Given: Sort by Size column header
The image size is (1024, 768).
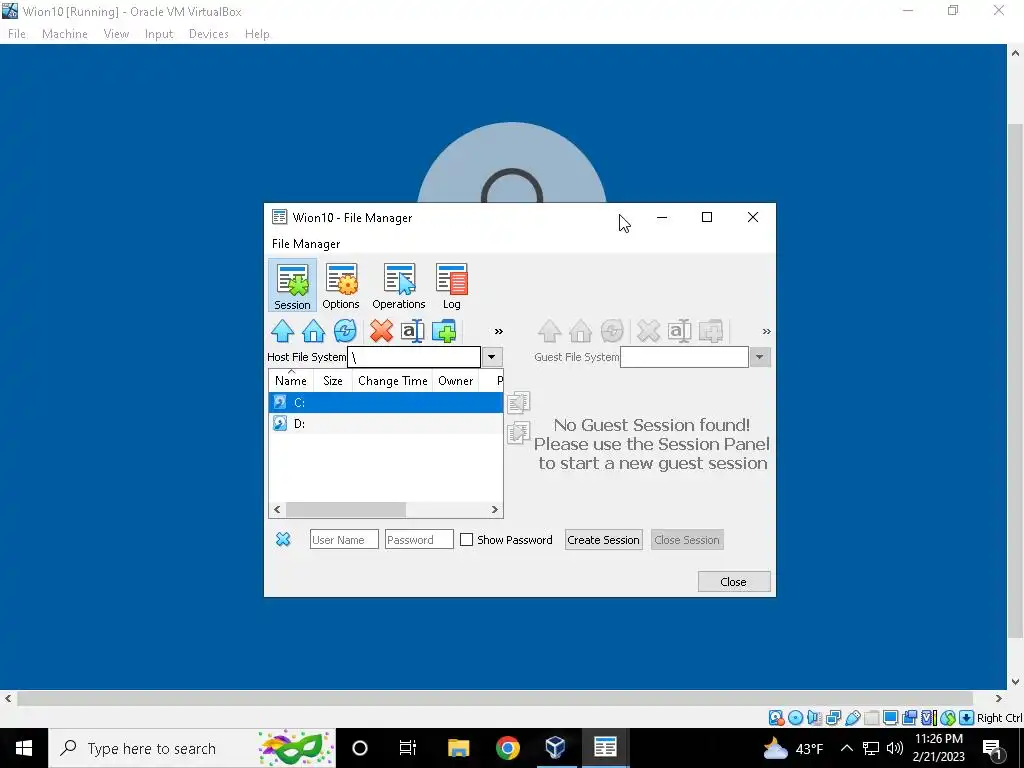Looking at the screenshot, I should (333, 381).
